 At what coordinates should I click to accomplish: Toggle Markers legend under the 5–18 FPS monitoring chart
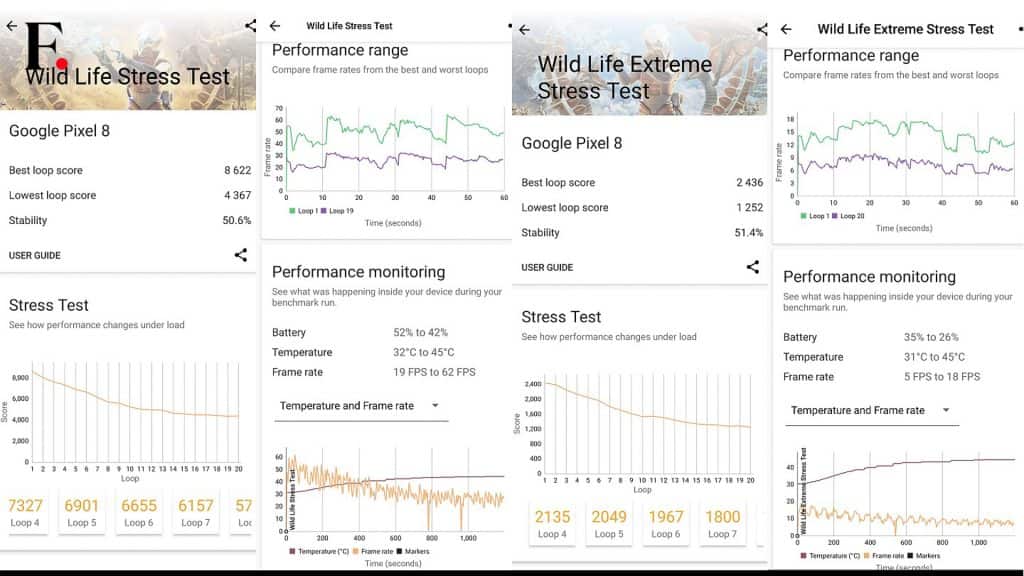923,555
